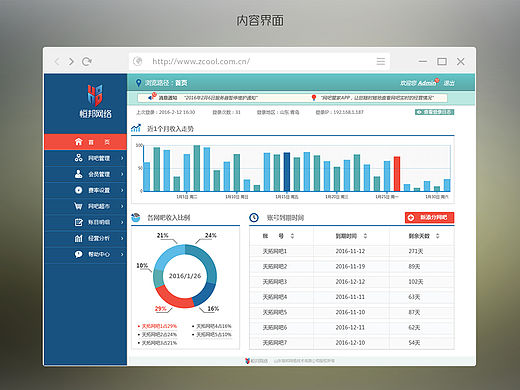Click the pie icon beside 各网吧收入比例
Image resolution: width=520 pixels, height=390 pixels.
pyautogui.click(x=136, y=217)
